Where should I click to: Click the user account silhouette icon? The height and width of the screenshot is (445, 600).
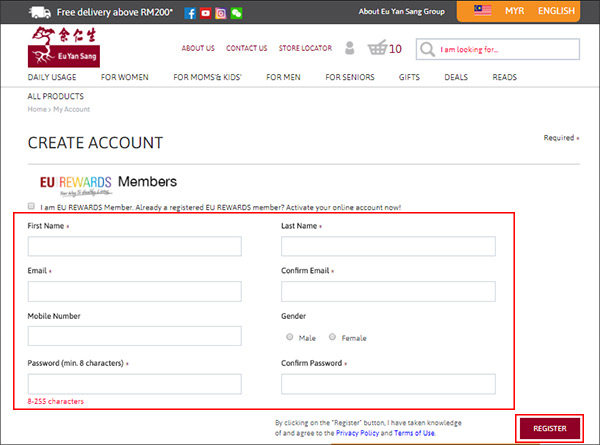349,48
